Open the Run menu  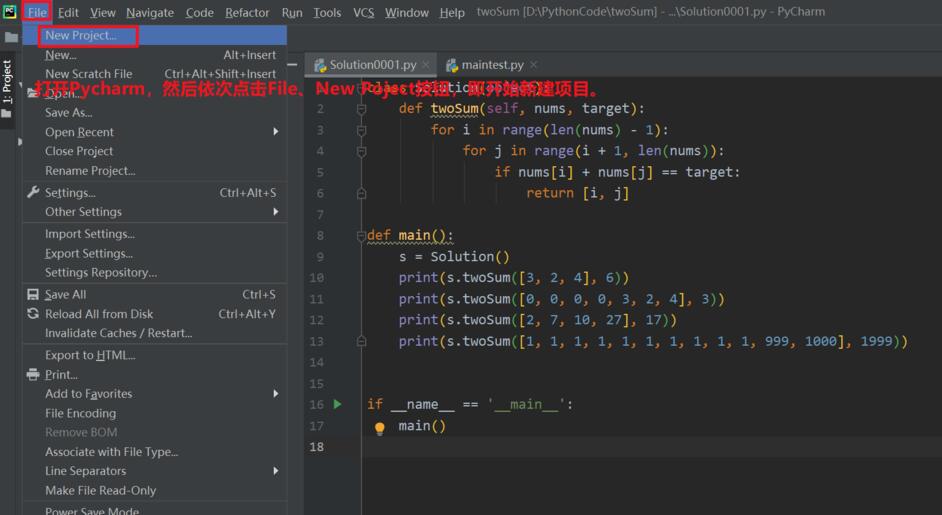point(292,12)
